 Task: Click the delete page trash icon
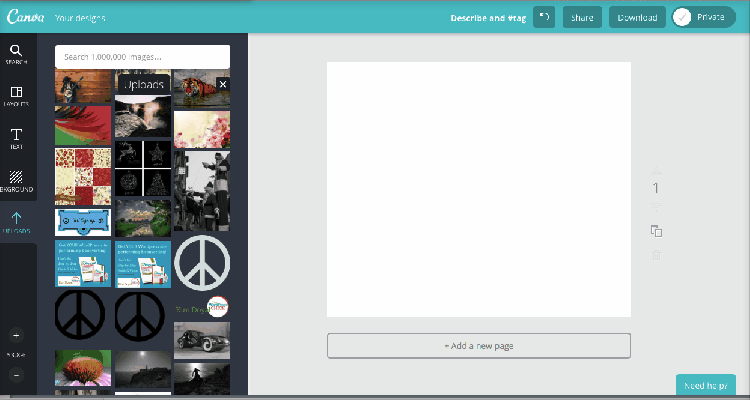tap(656, 255)
